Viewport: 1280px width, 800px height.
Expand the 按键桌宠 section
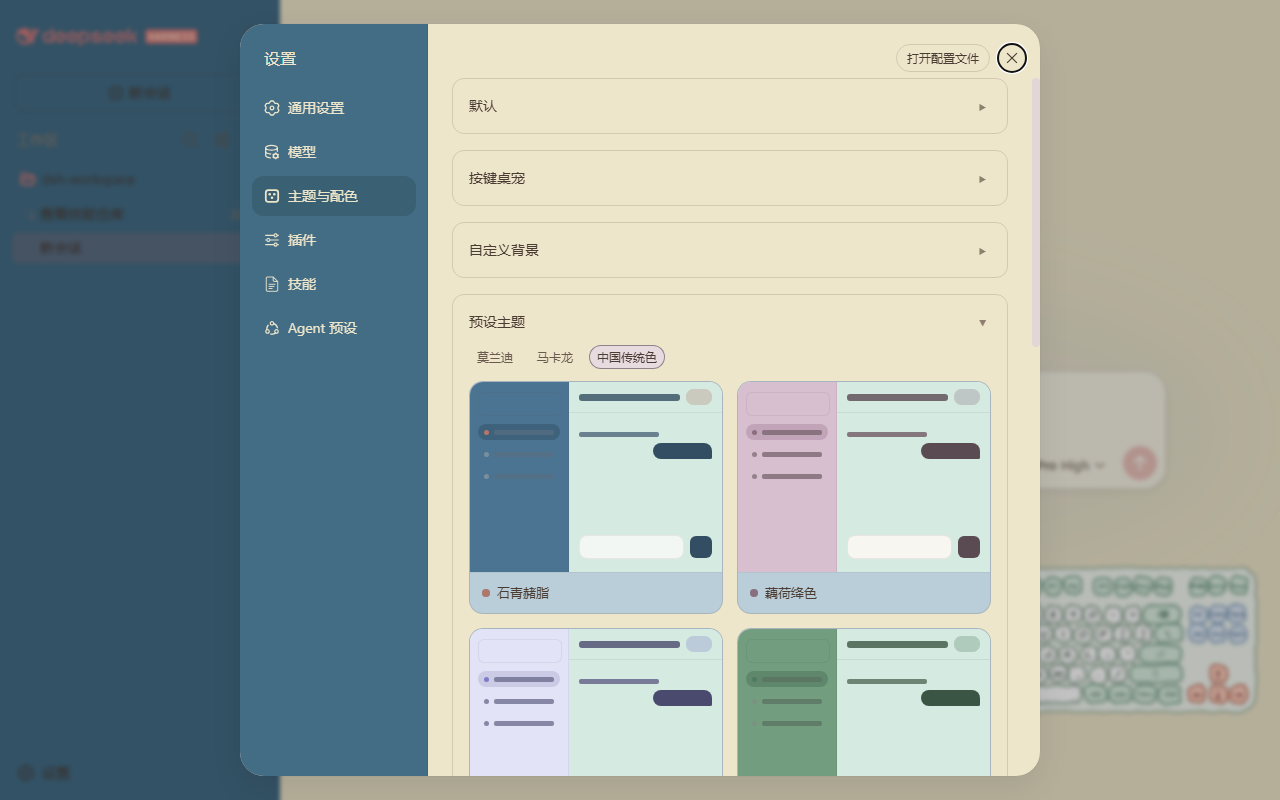coord(730,178)
